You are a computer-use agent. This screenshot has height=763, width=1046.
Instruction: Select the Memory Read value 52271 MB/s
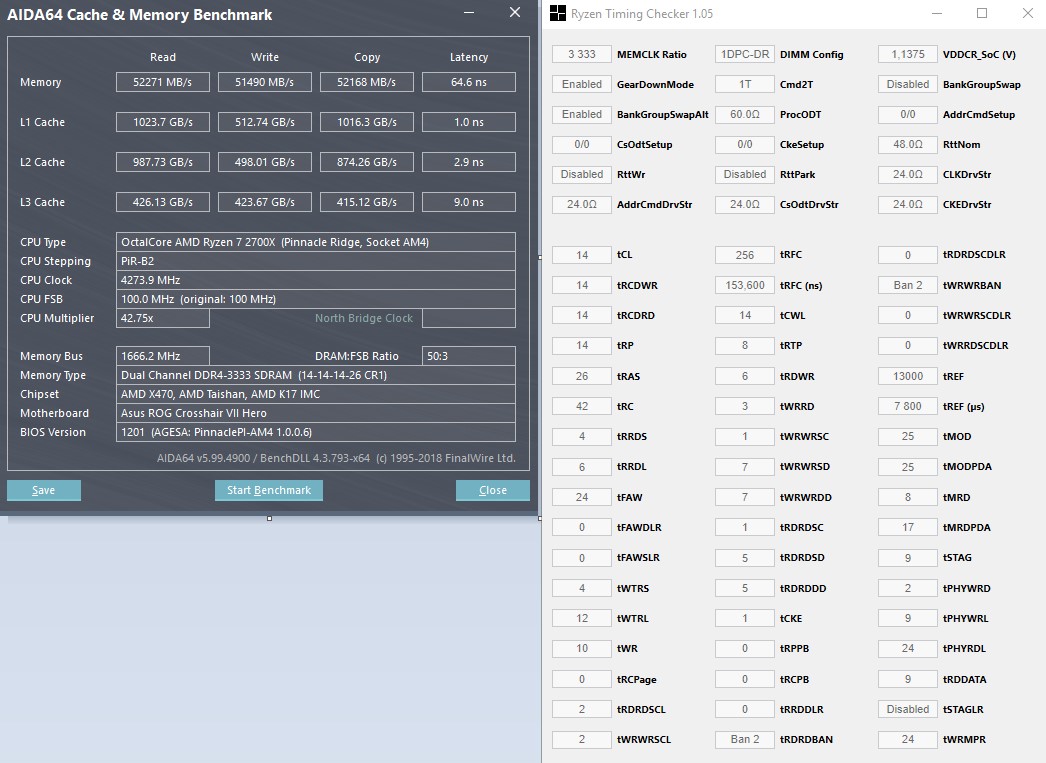pyautogui.click(x=163, y=82)
